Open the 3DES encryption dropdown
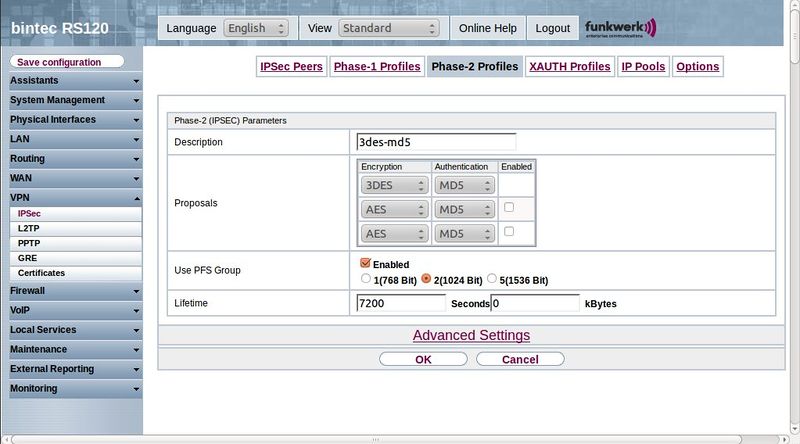The height and width of the screenshot is (444, 800). coord(394,185)
